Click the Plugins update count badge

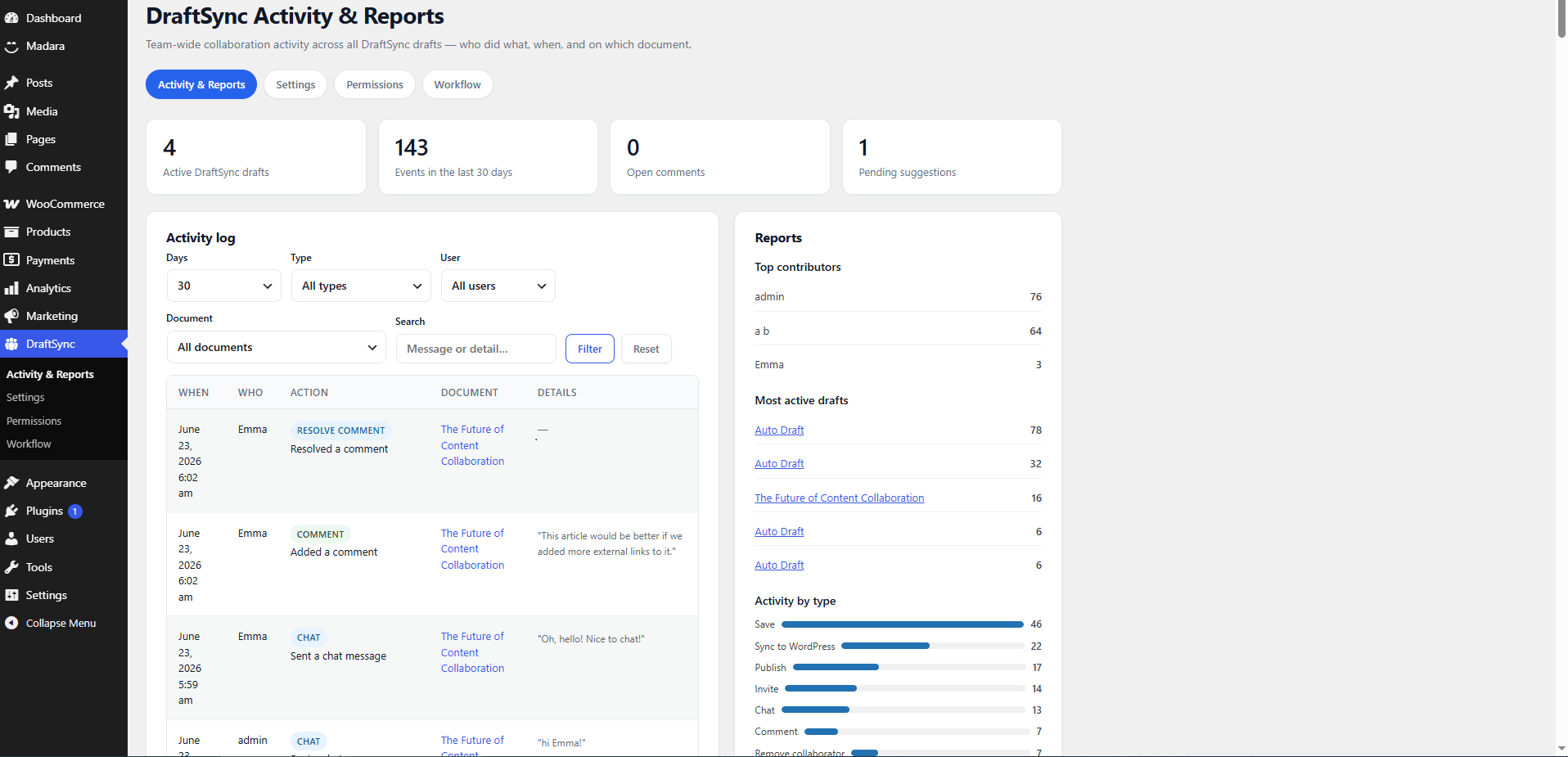click(x=74, y=511)
